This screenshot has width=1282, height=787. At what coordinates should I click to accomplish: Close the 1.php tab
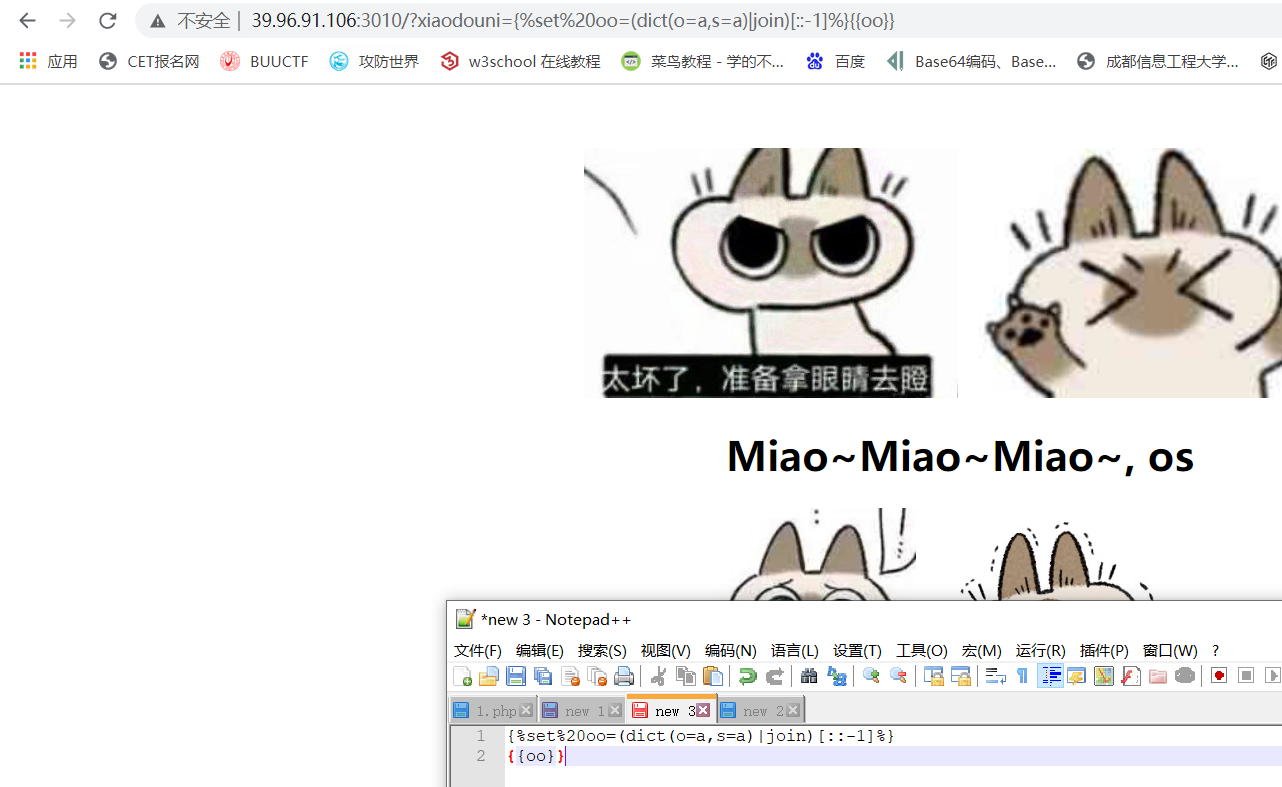pos(526,711)
